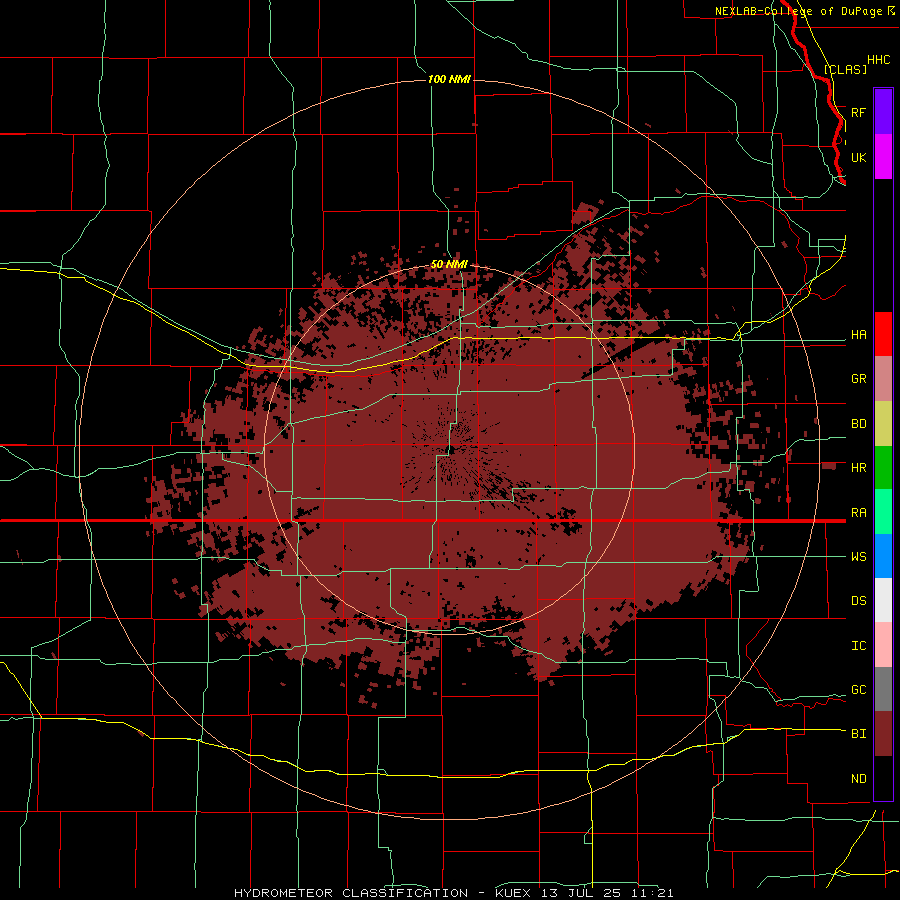This screenshot has width=900, height=900.
Task: Click the UK magenta legend swatch
Action: [883, 157]
